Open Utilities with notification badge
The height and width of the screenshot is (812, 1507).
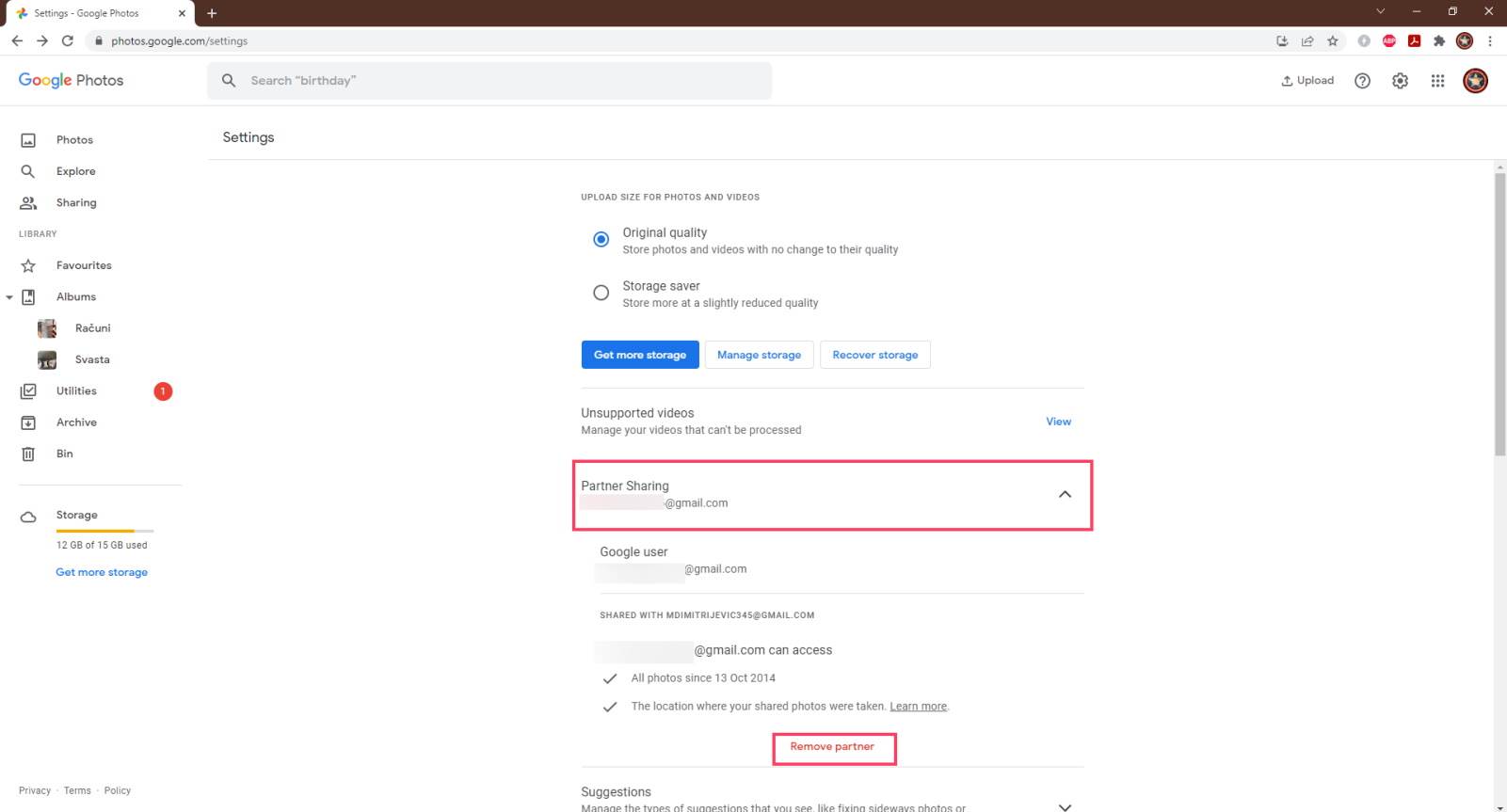pyautogui.click(x=76, y=391)
